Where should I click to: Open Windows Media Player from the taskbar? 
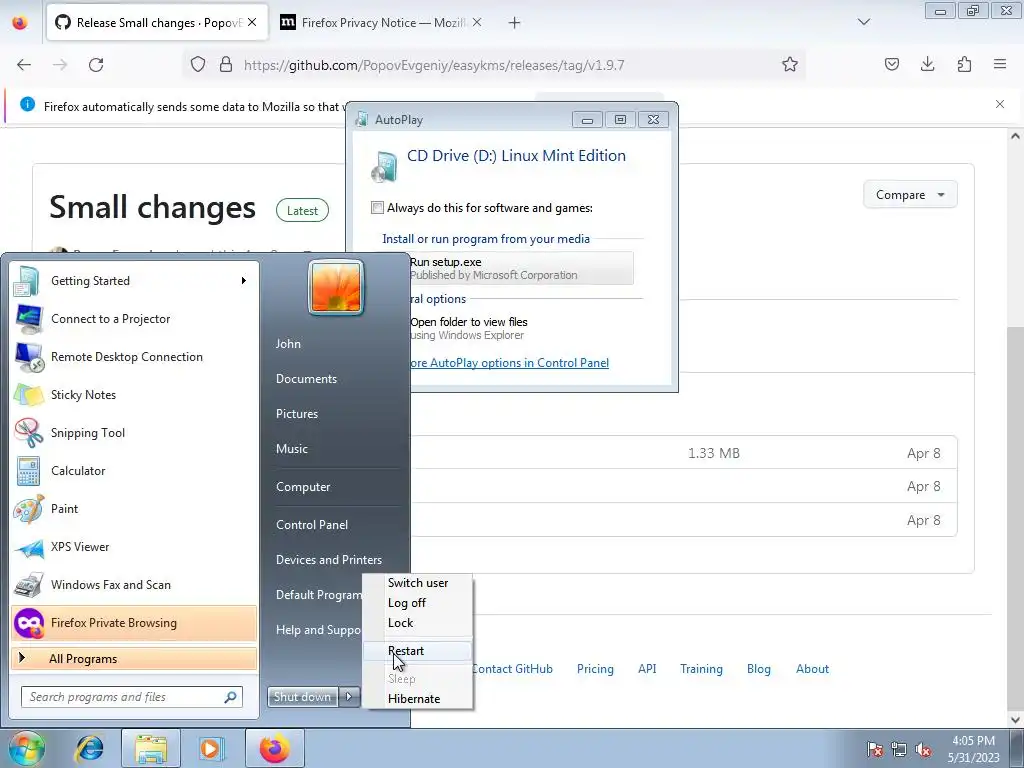(x=212, y=748)
